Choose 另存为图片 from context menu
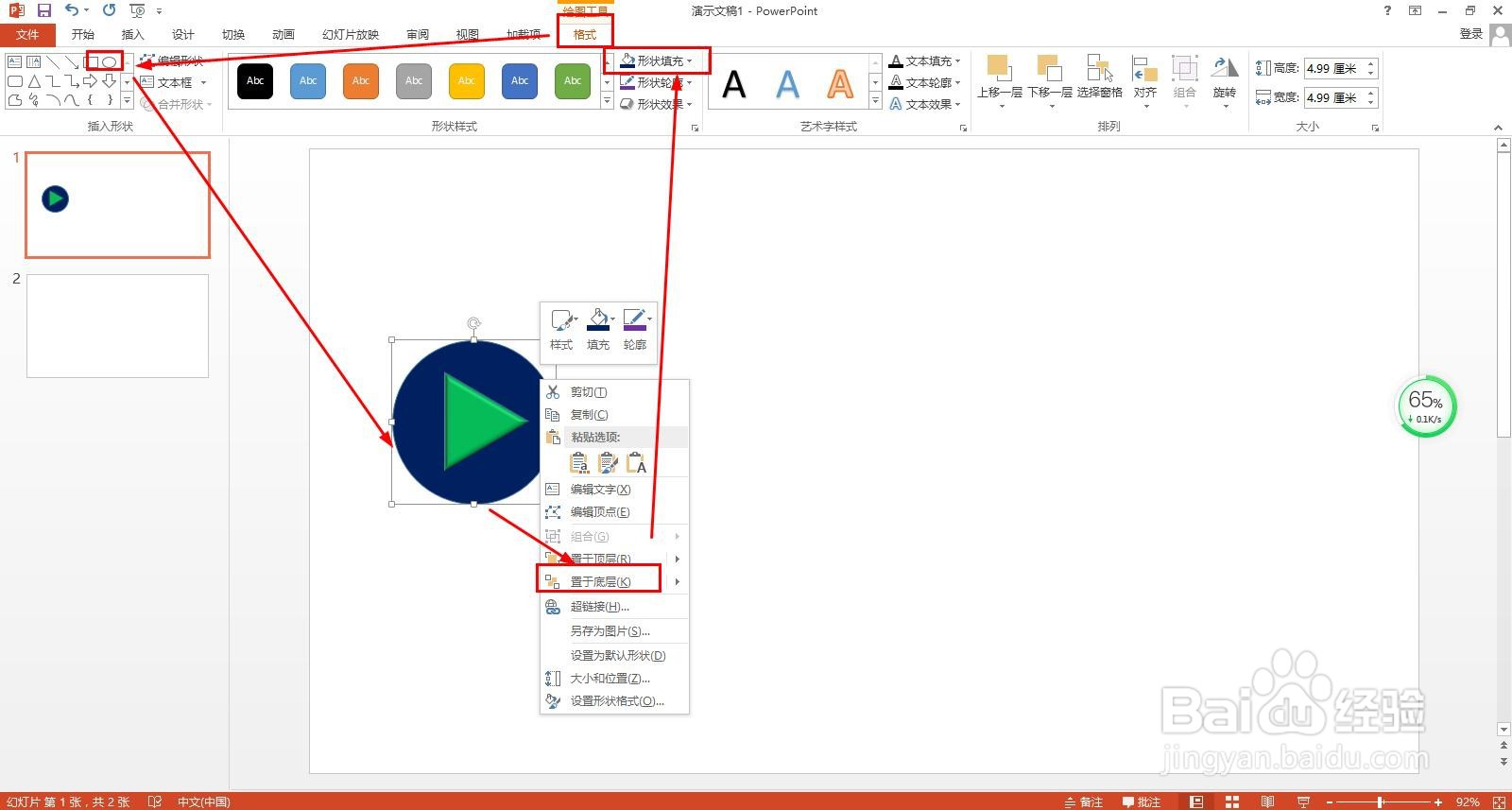Viewport: 1512px width, 810px height. (614, 630)
